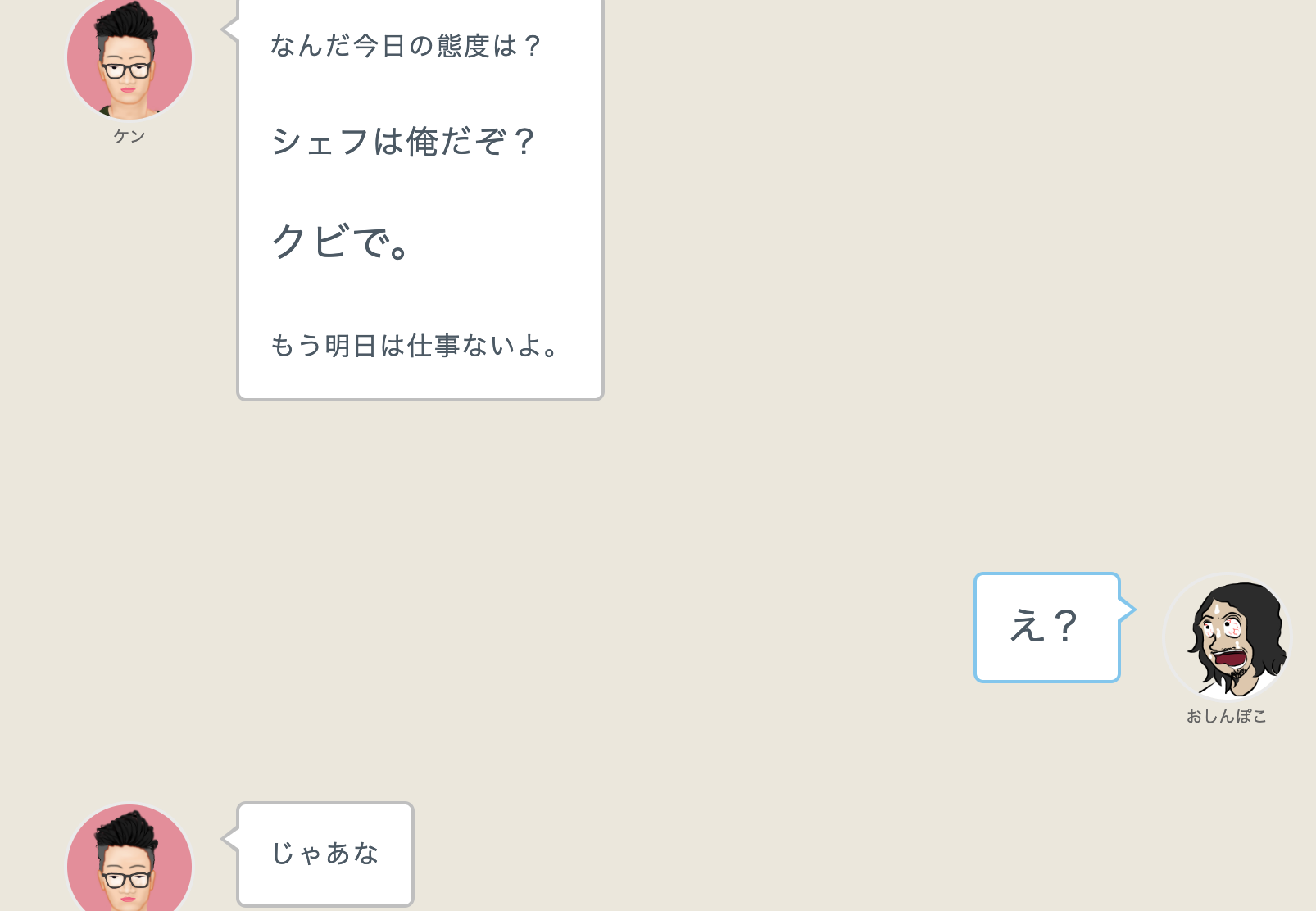The width and height of the screenshot is (1316, 911).
Task: Click Ken's avatar above the ケン label
Action: point(129,57)
